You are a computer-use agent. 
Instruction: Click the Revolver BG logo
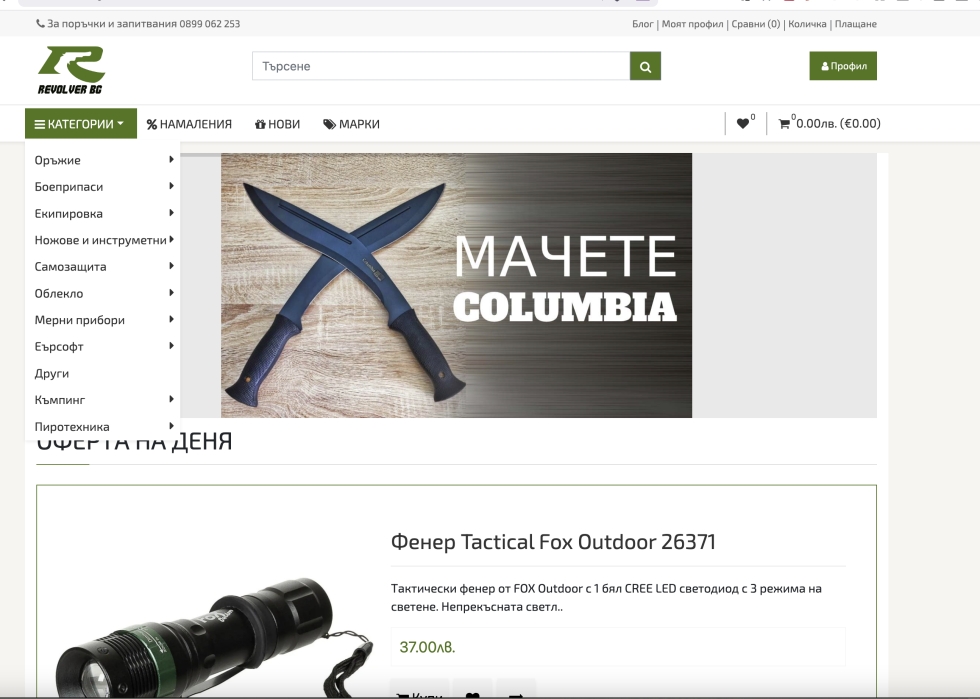click(71, 70)
